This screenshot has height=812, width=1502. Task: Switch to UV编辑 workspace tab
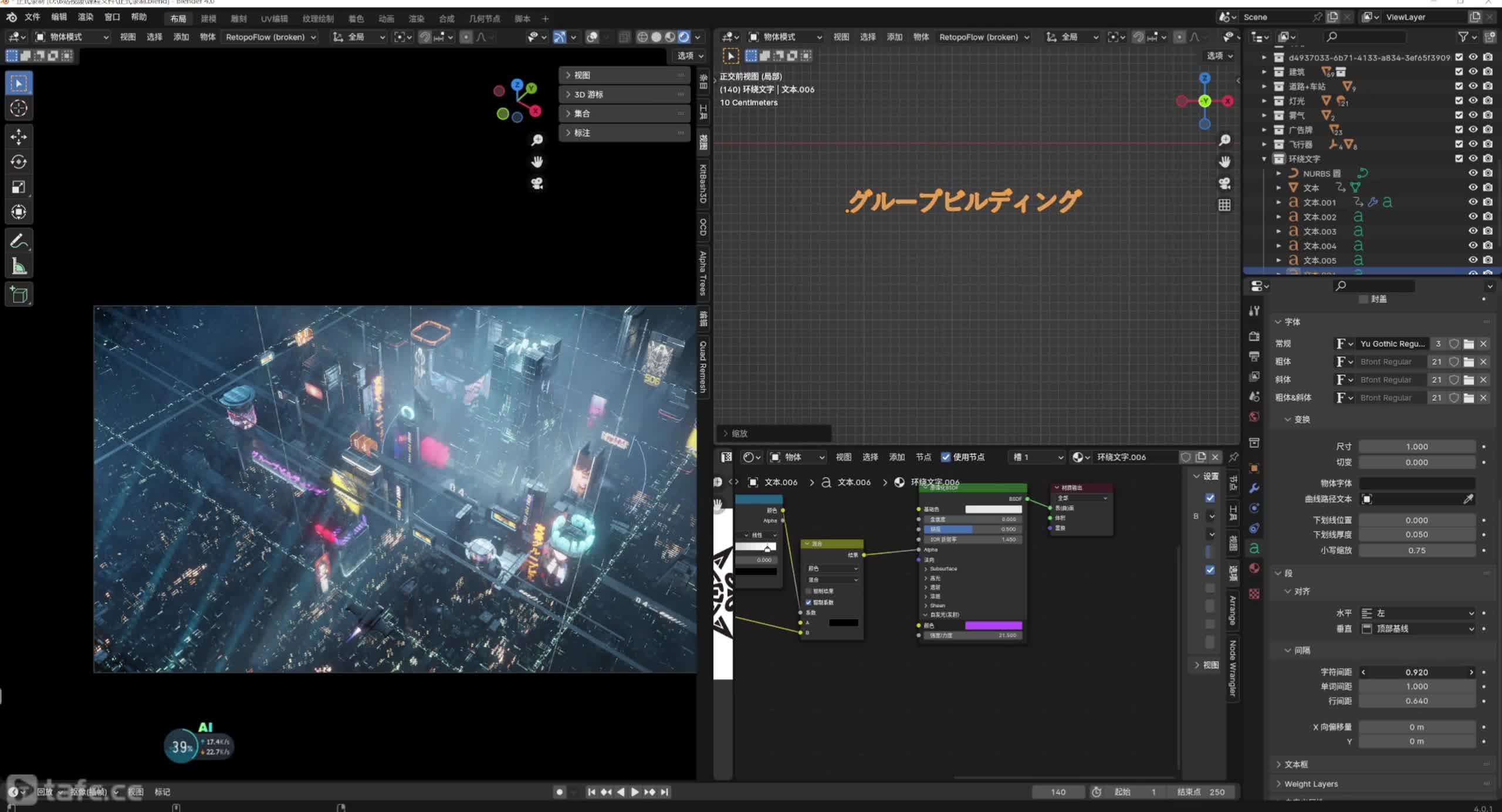(274, 19)
